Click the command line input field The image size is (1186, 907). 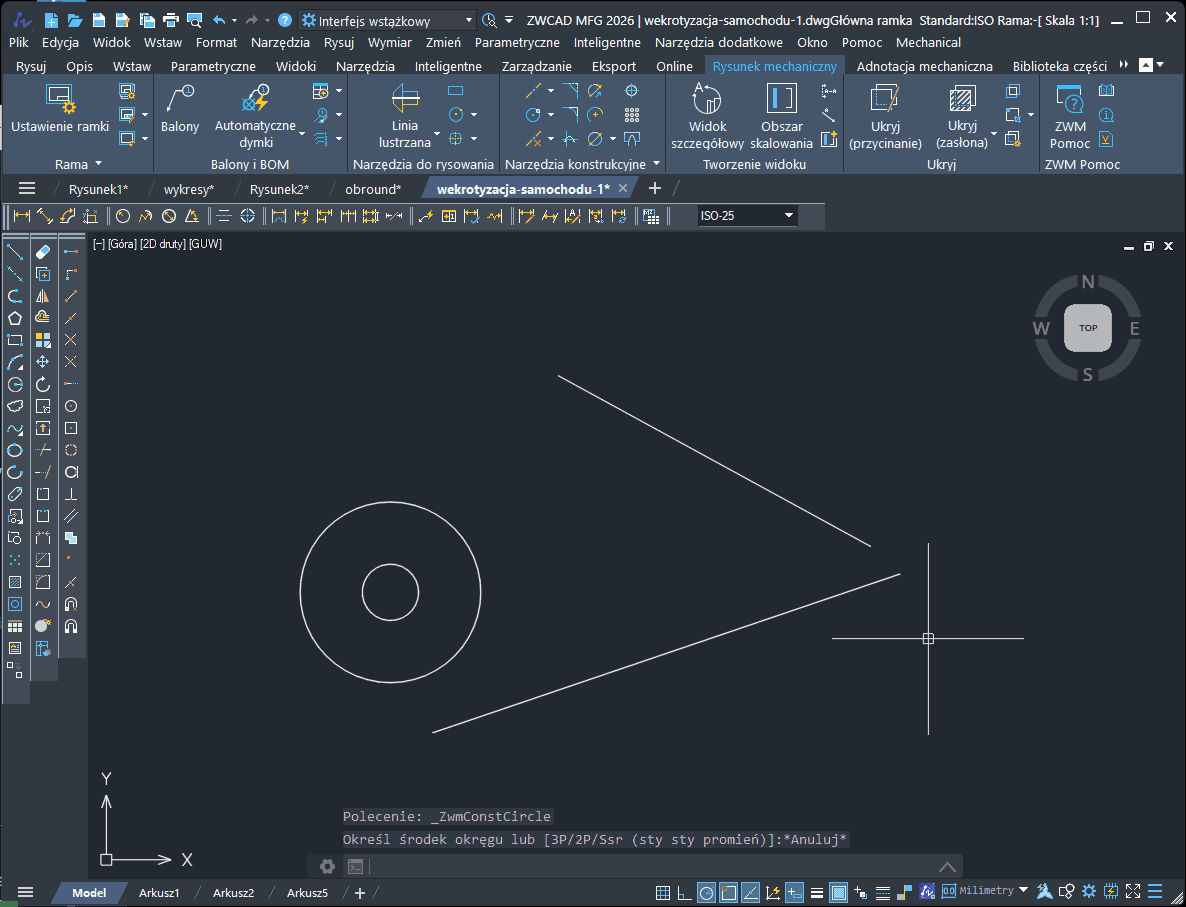[640, 866]
